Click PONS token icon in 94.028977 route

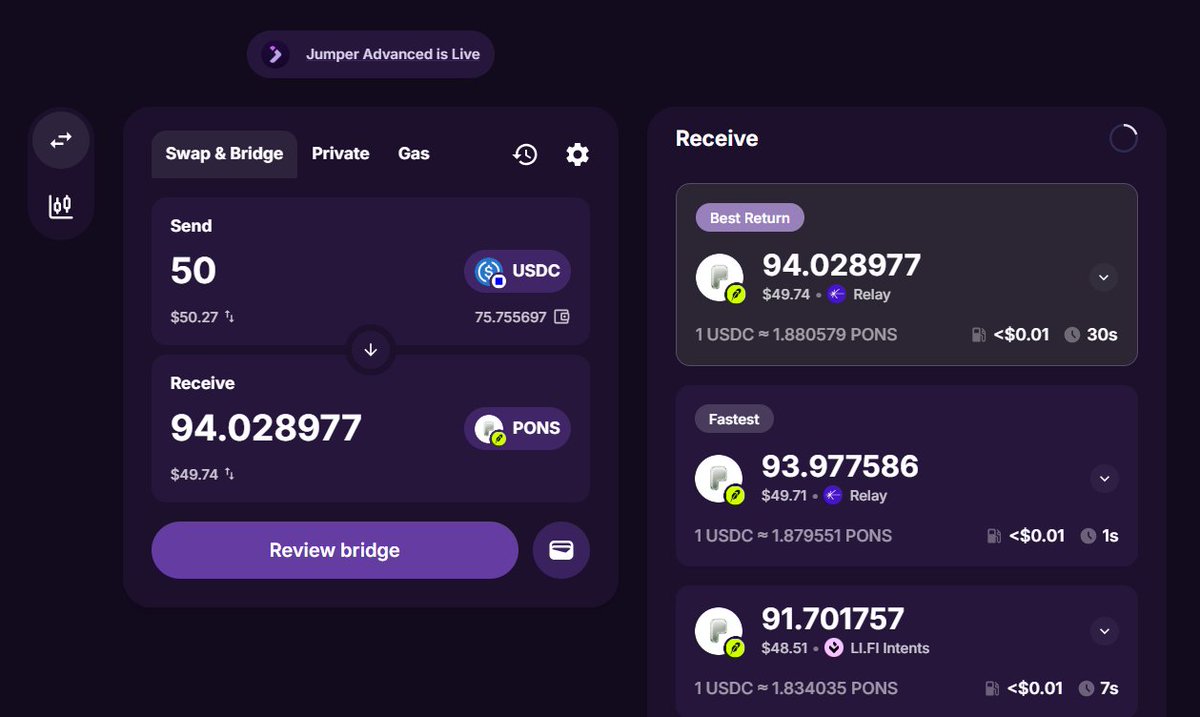click(x=719, y=278)
